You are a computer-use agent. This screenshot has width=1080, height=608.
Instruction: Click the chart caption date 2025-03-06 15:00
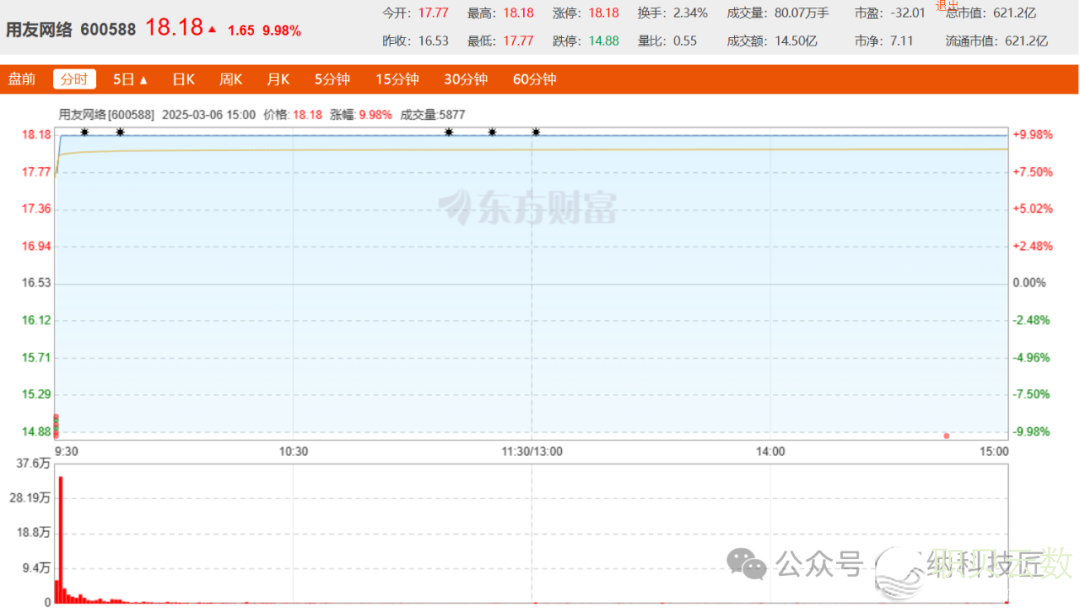[x=209, y=115]
